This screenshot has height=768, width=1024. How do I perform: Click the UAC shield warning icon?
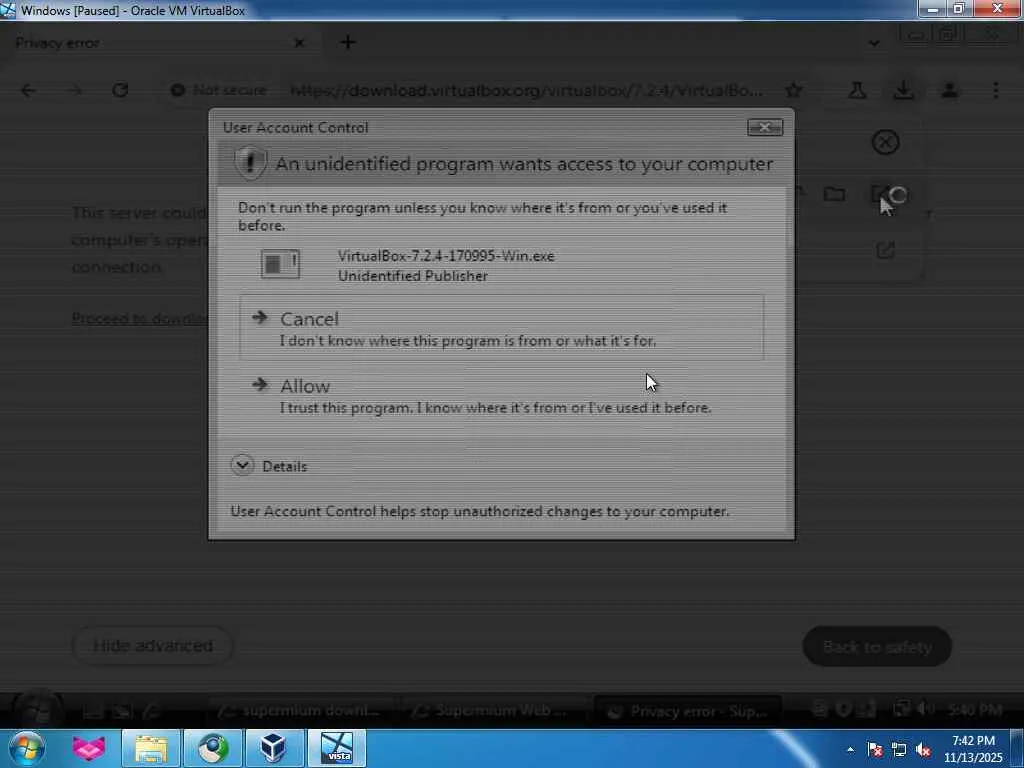(250, 163)
